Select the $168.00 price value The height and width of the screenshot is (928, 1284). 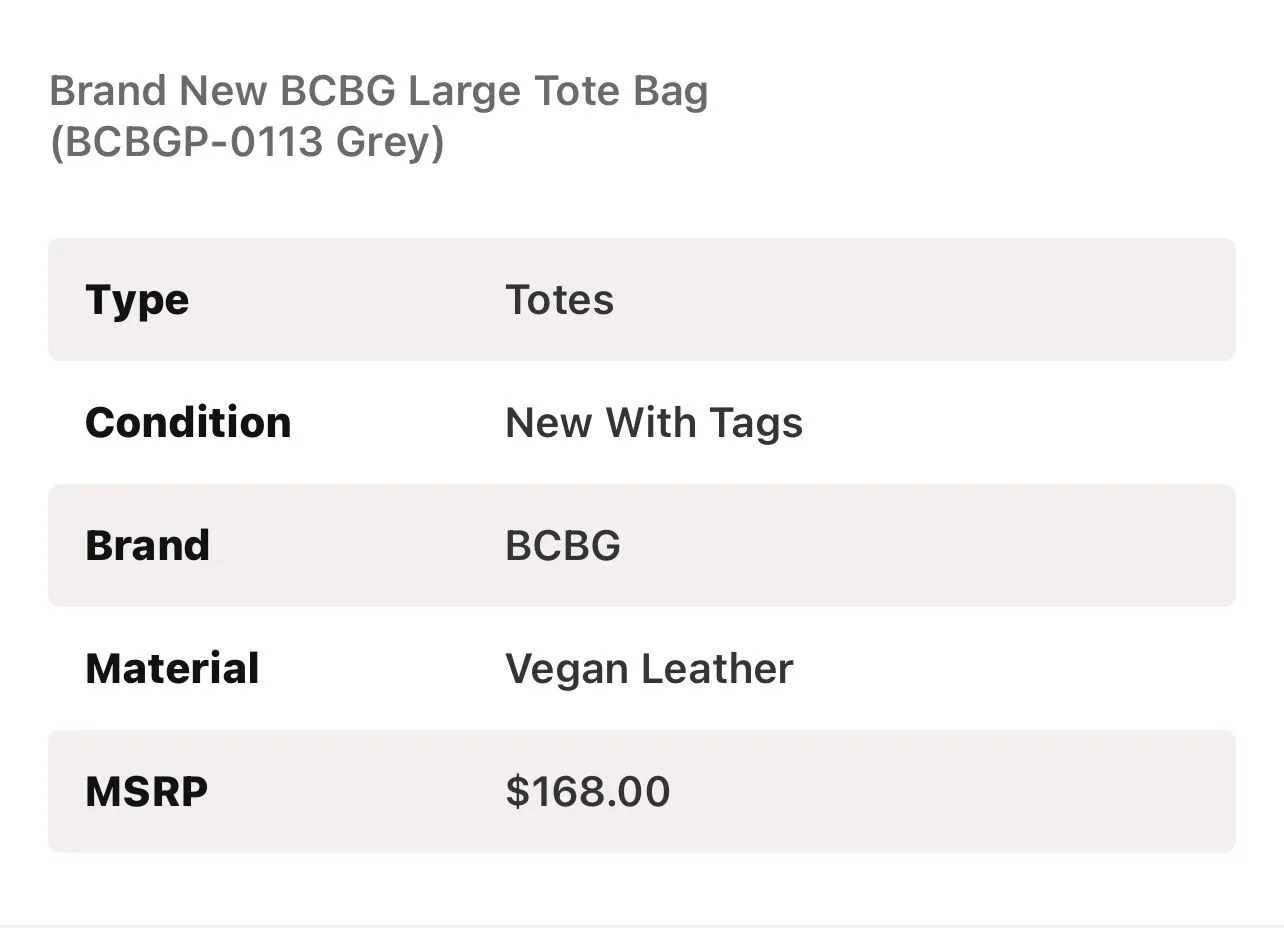pyautogui.click(x=588, y=791)
